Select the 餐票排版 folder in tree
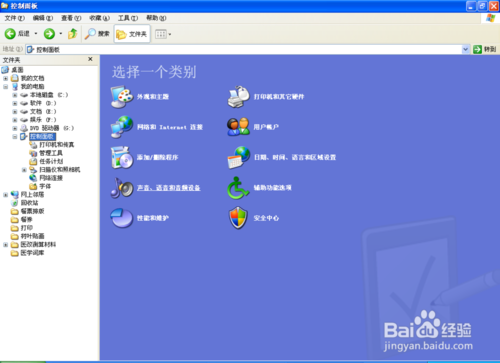Screen dimensions: 500x363 32,211
